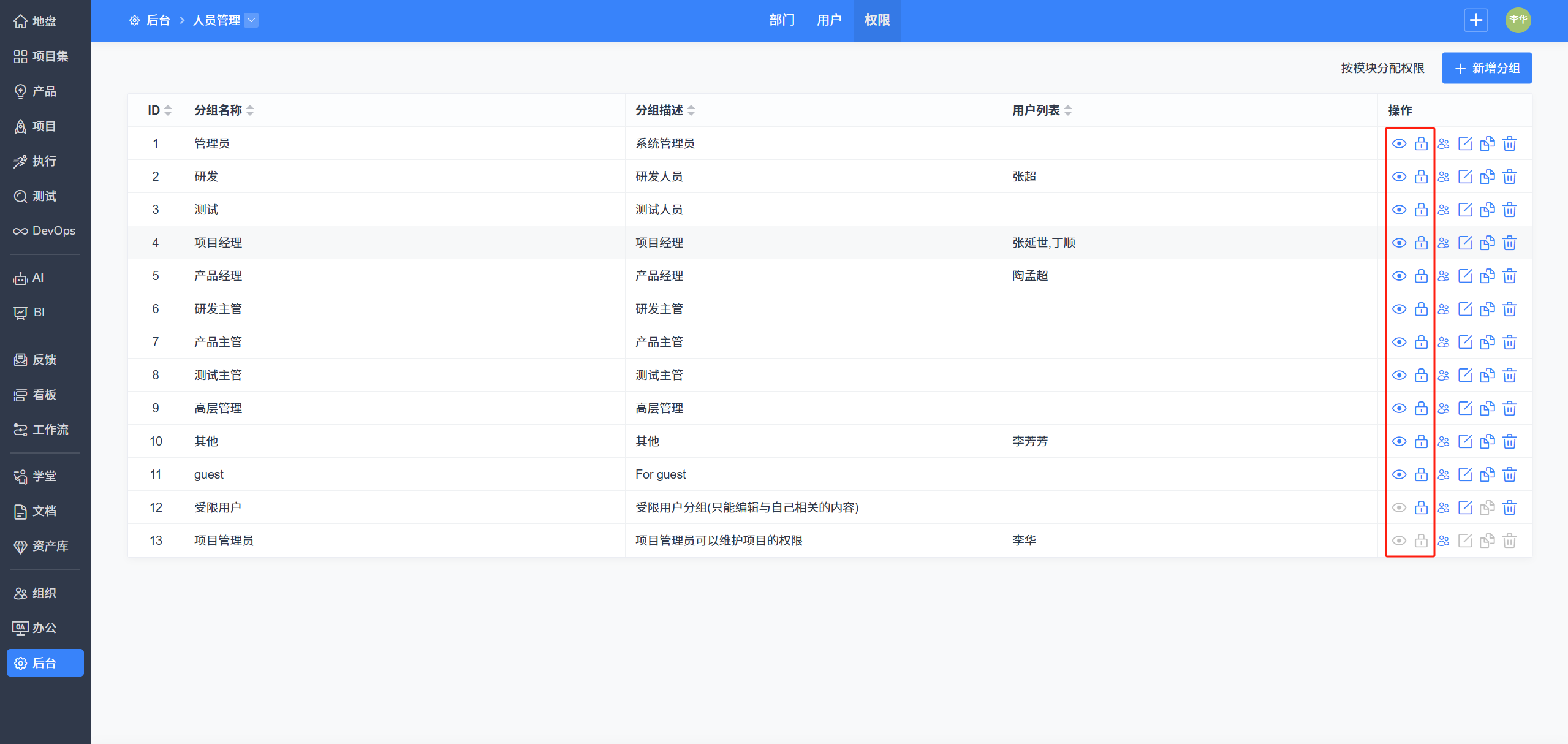Click the view (eye) icon for 管理员 row
Image resolution: width=1568 pixels, height=744 pixels.
[x=1399, y=143]
